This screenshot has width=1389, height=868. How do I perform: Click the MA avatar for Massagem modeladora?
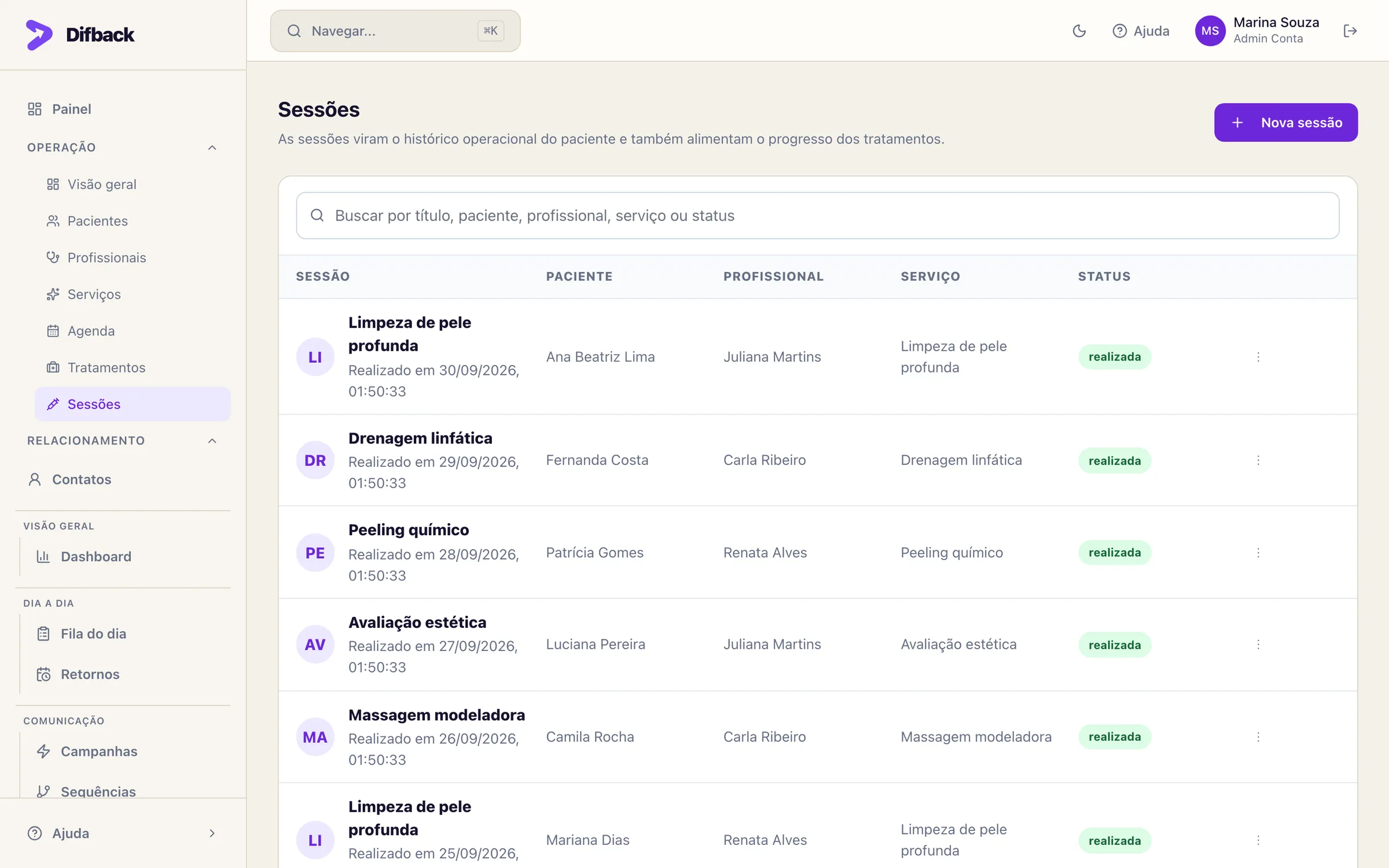315,737
